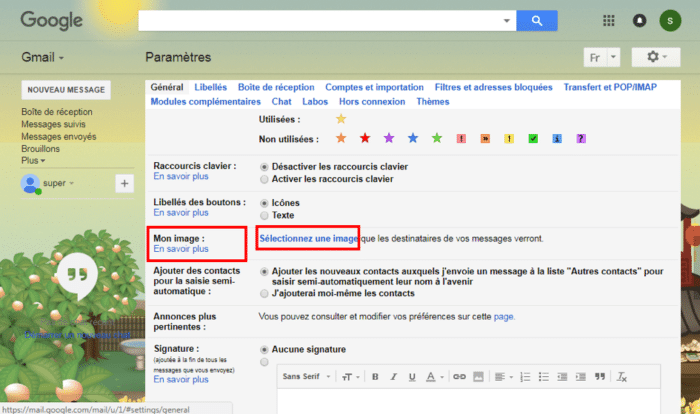Expand the Plus sidebar section
Image resolution: width=700 pixels, height=414 pixels.
(x=33, y=160)
